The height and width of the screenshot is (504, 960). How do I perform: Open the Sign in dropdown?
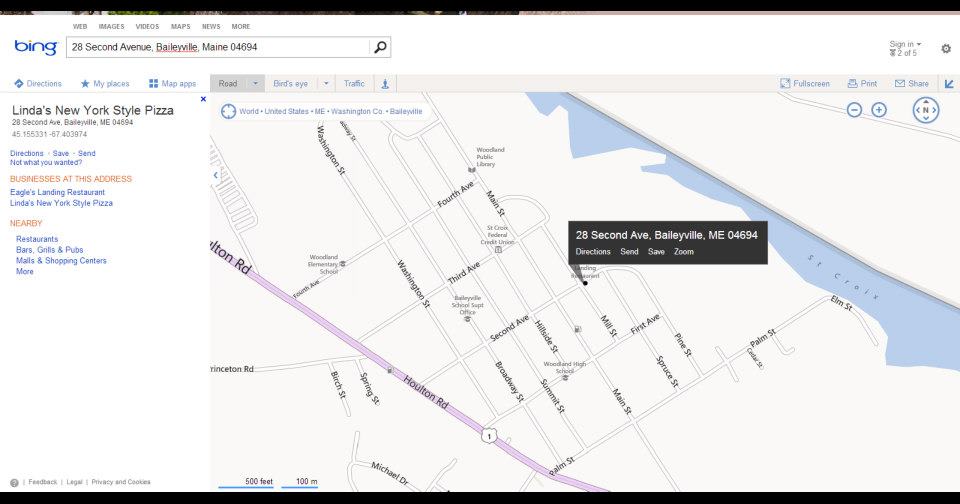pos(905,44)
